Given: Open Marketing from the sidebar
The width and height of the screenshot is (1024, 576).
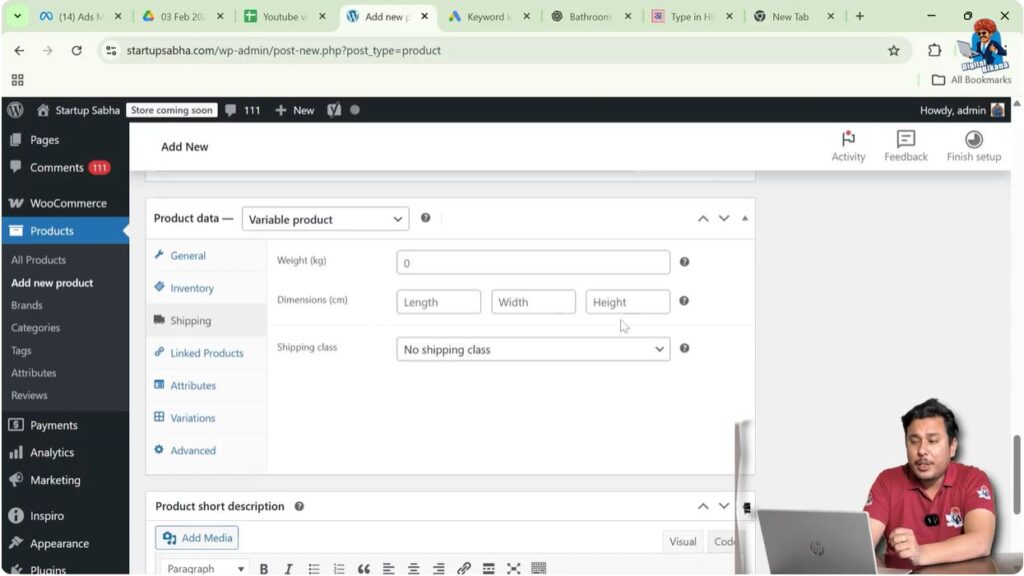Looking at the screenshot, I should pyautogui.click(x=55, y=480).
